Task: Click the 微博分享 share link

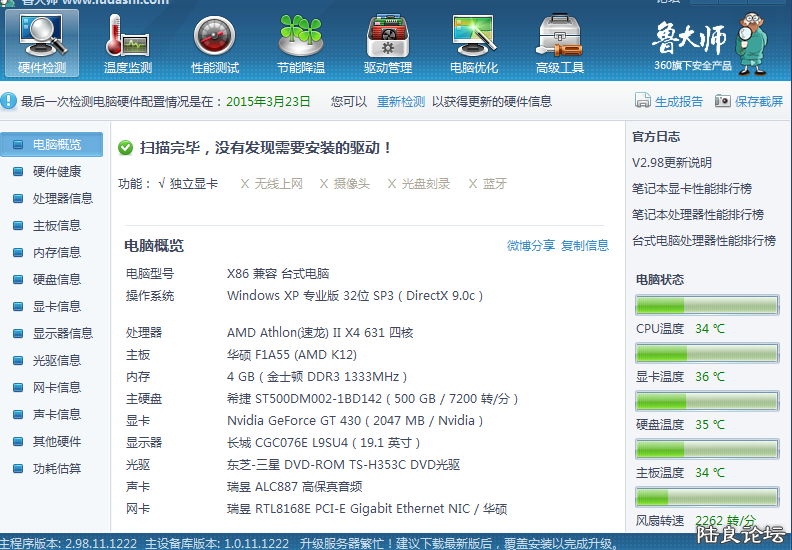Action: click(531, 245)
